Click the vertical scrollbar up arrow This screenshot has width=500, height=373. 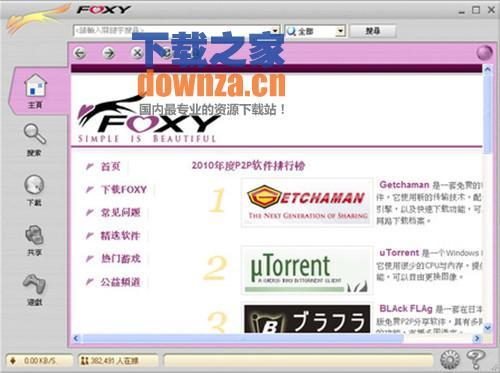pyautogui.click(x=487, y=69)
